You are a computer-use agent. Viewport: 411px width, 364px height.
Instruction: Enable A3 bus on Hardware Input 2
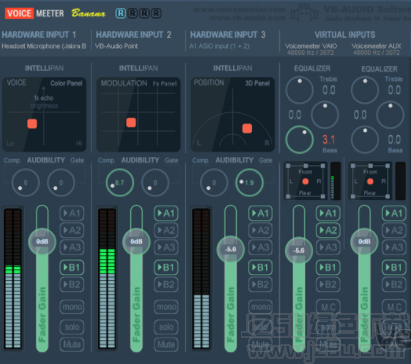pyautogui.click(x=166, y=247)
